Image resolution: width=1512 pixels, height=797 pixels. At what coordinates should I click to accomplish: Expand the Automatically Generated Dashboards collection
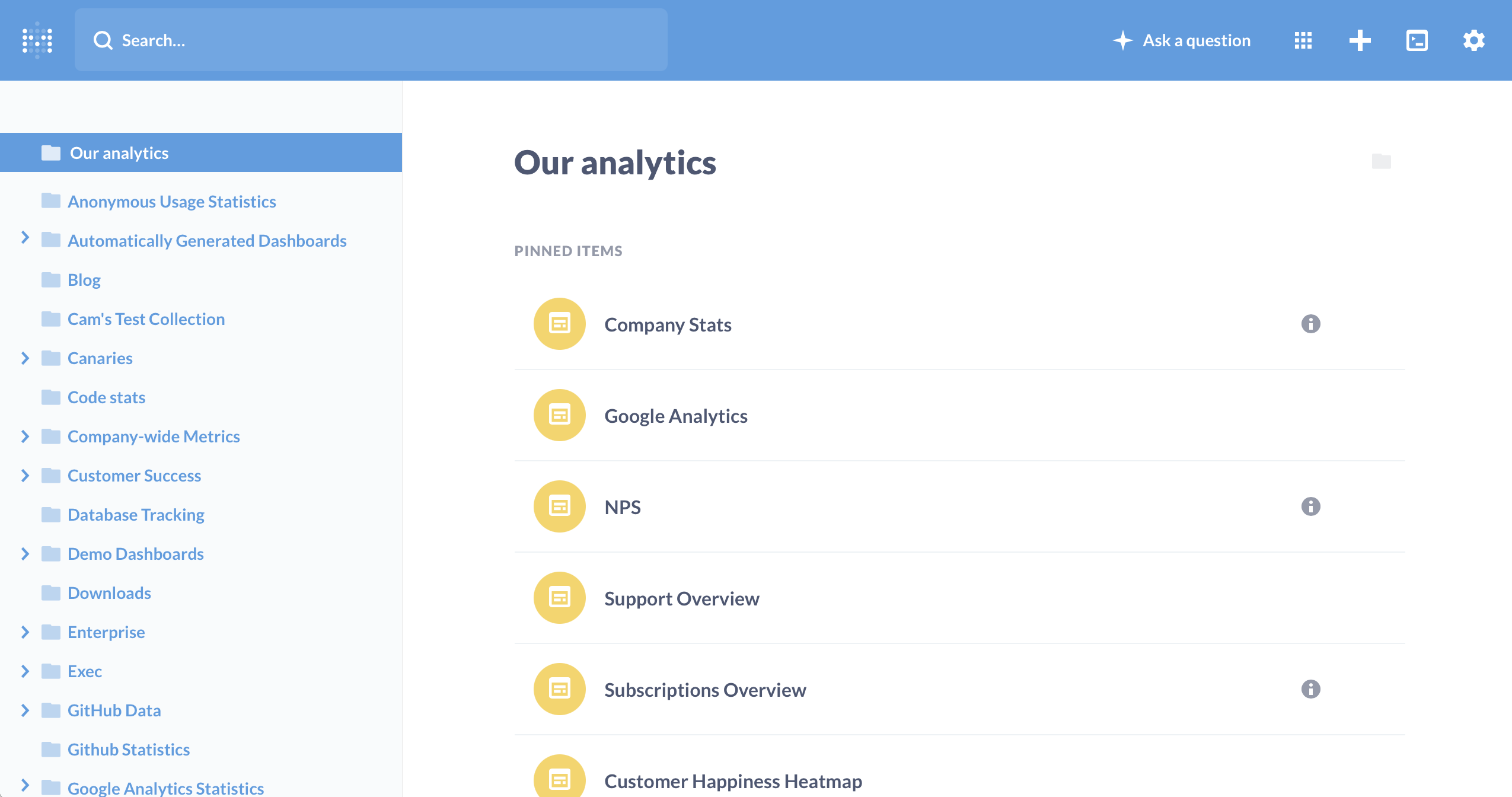pyautogui.click(x=25, y=238)
